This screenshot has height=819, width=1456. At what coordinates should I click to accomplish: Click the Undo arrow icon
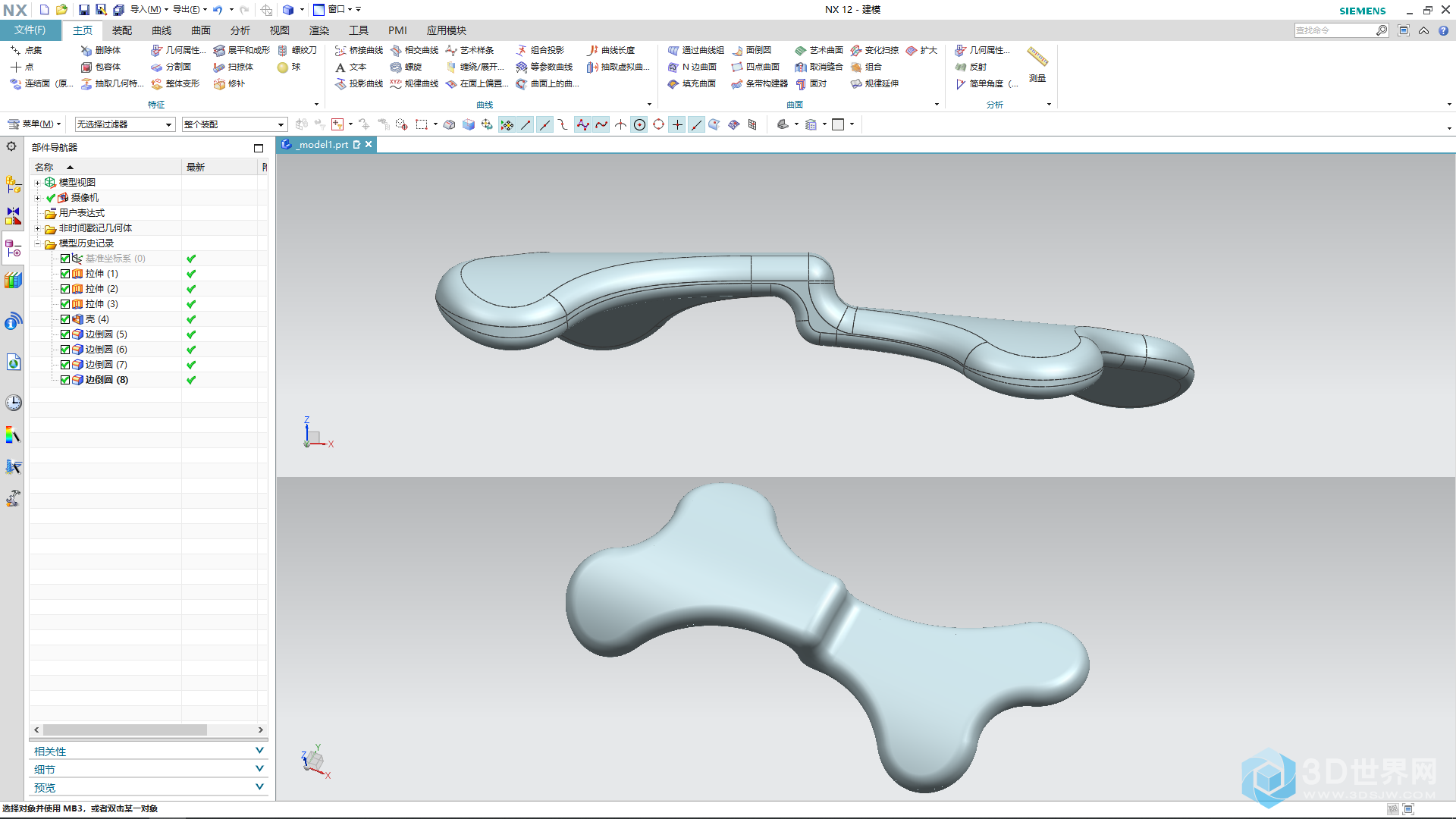(218, 10)
